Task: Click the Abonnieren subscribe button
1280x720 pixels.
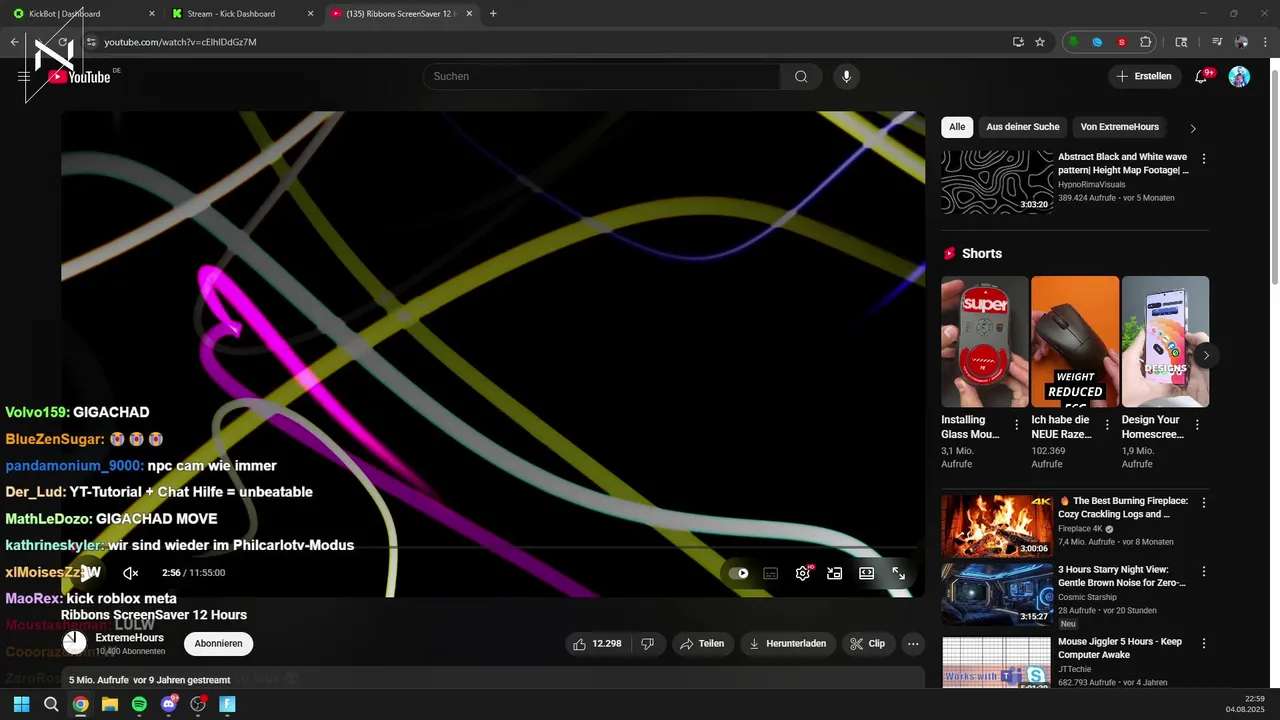Action: (218, 643)
